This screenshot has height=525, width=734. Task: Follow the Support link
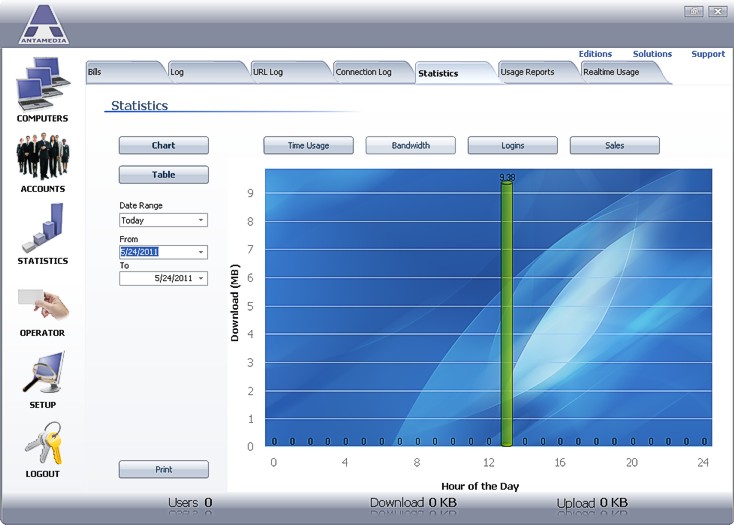point(708,54)
